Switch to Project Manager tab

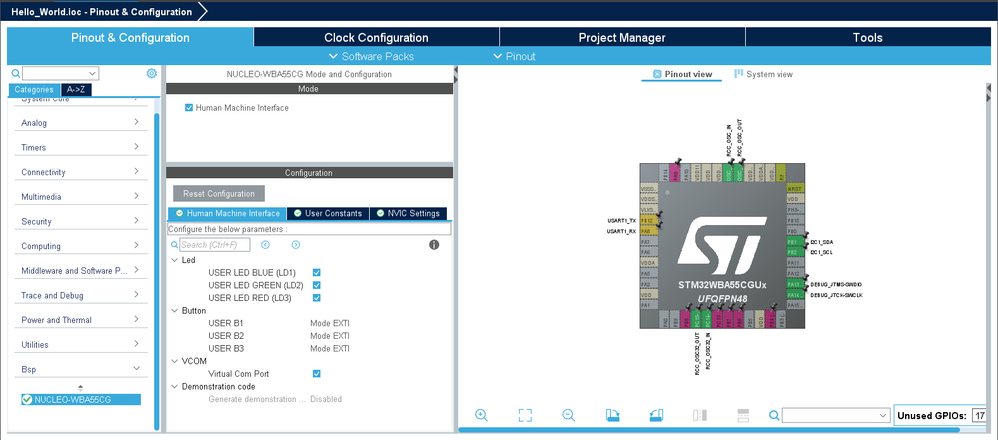pos(622,38)
